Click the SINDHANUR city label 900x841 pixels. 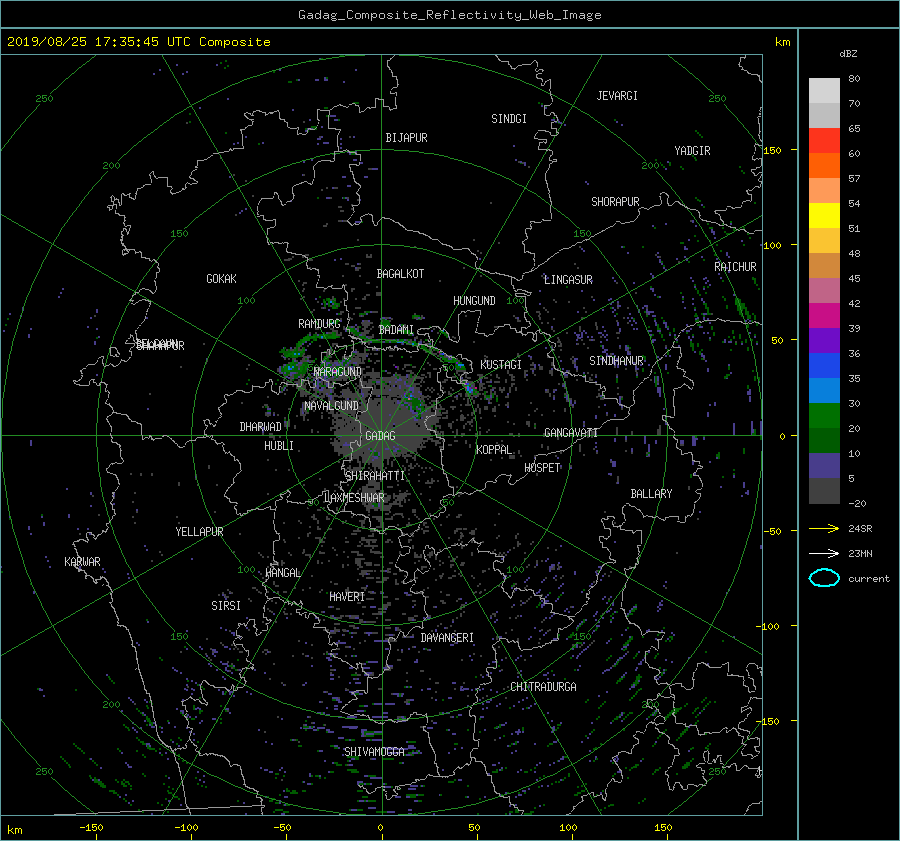click(616, 361)
